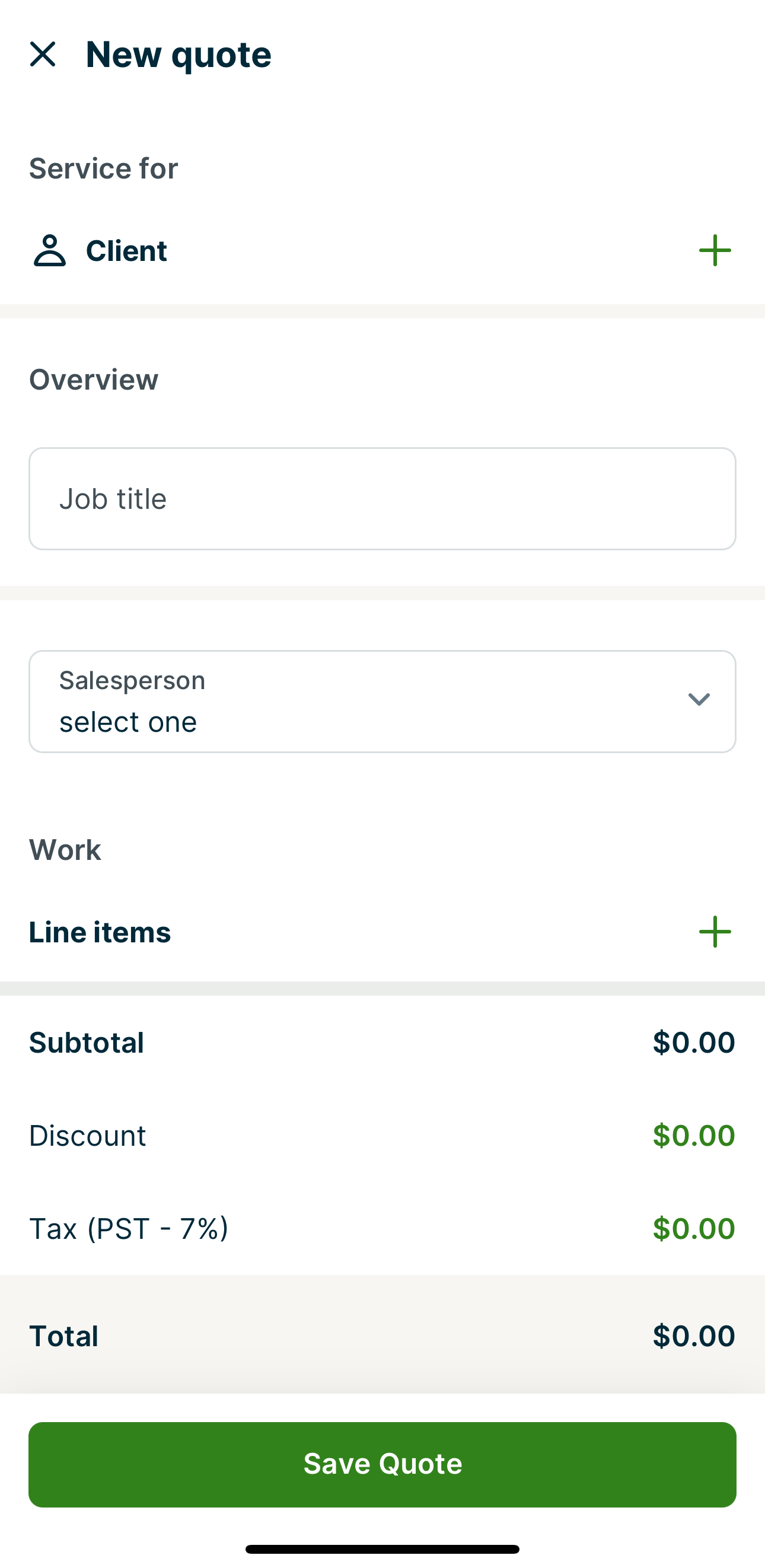765x1568 pixels.
Task: Tap the add icon in the Work section
Action: click(714, 932)
